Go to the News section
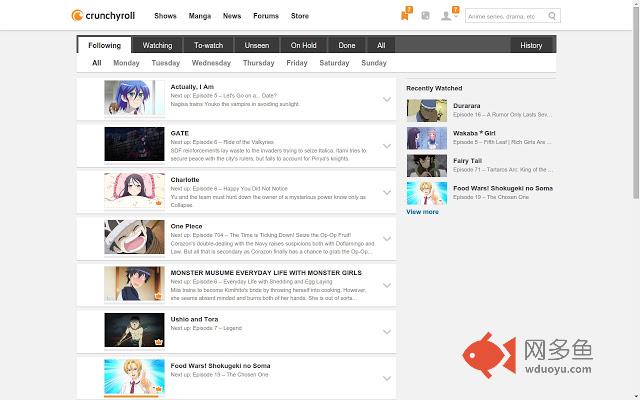The width and height of the screenshot is (640, 400). [x=232, y=16]
